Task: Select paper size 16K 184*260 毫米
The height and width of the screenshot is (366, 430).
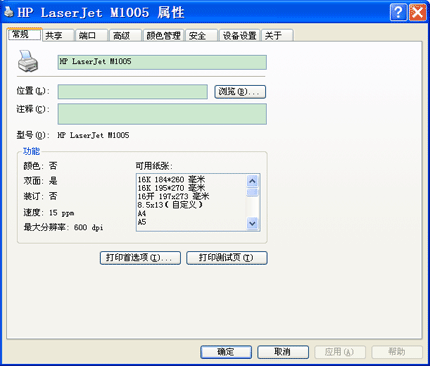Action: pyautogui.click(x=171, y=180)
